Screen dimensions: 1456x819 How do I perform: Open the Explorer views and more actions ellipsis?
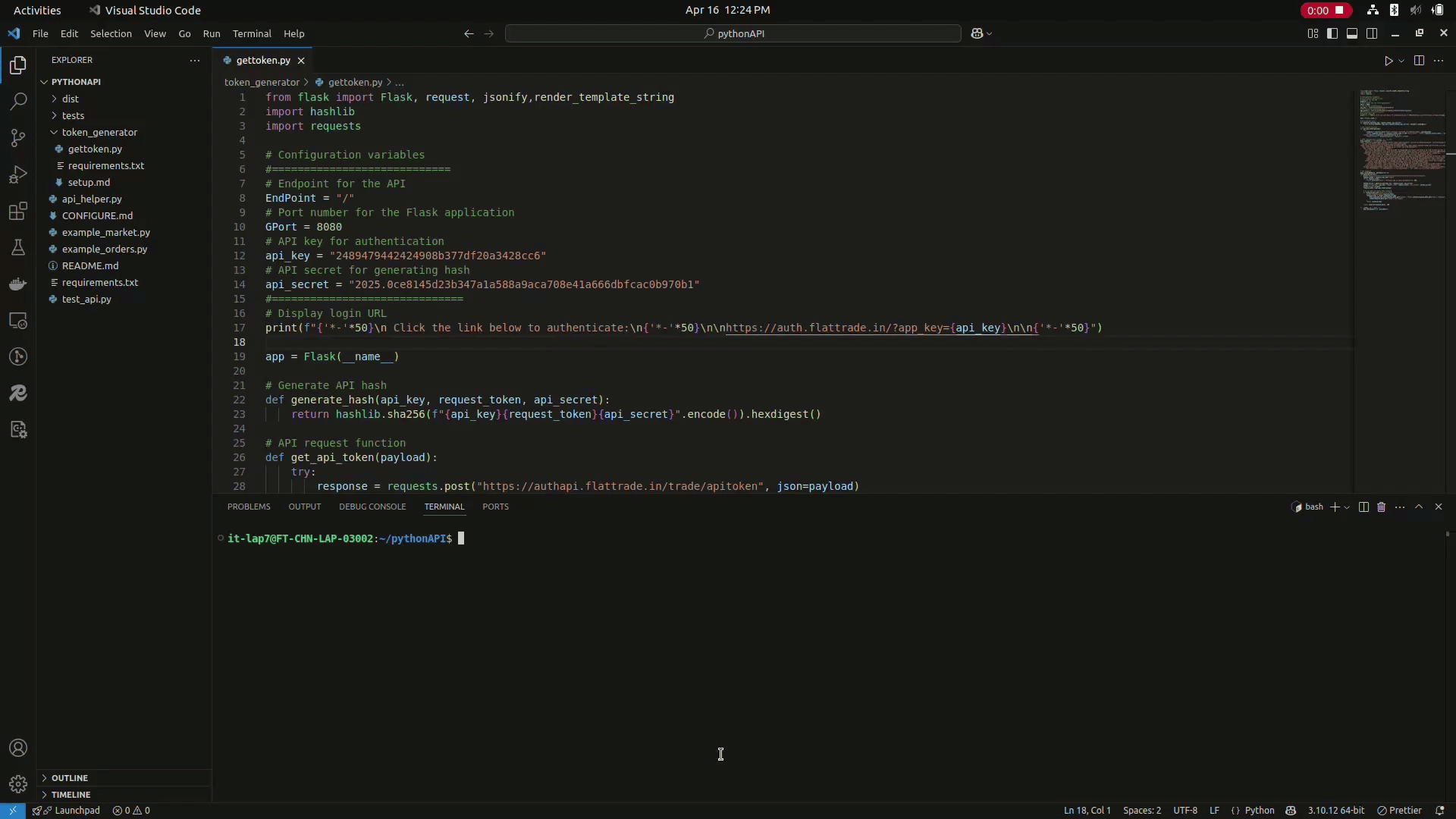(x=195, y=60)
